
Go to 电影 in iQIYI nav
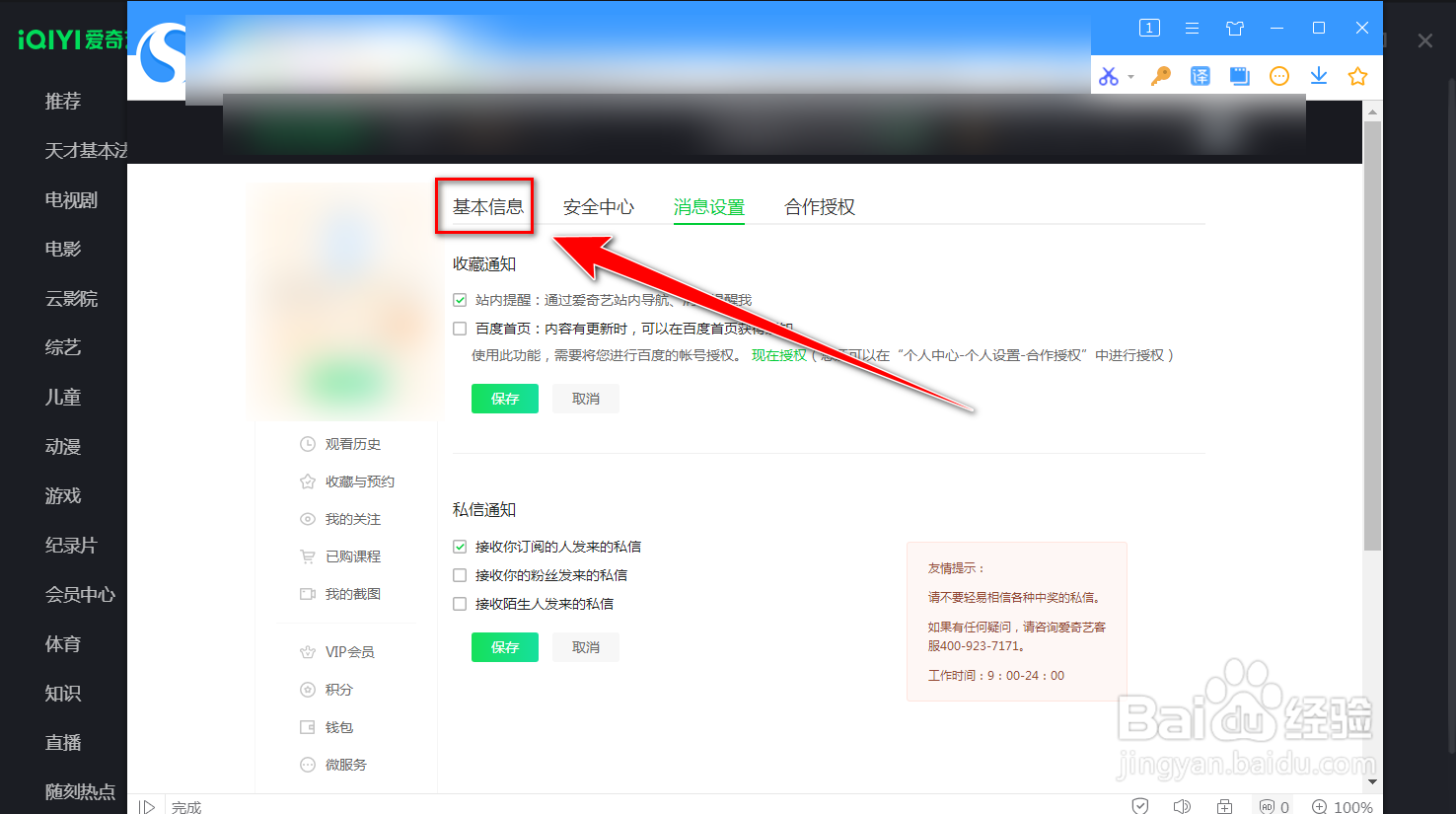[x=63, y=250]
